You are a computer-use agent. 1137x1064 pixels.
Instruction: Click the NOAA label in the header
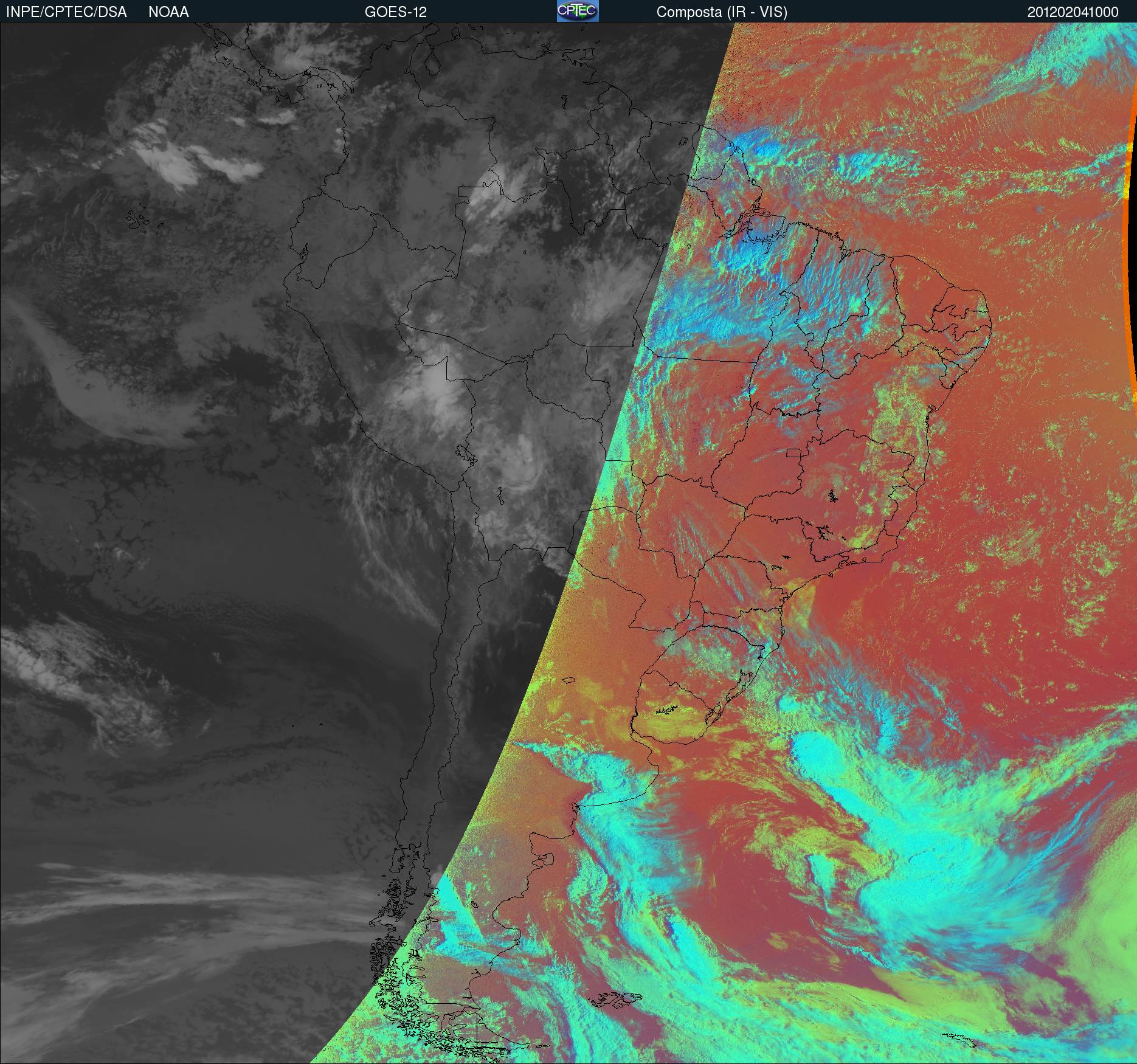coord(168,12)
